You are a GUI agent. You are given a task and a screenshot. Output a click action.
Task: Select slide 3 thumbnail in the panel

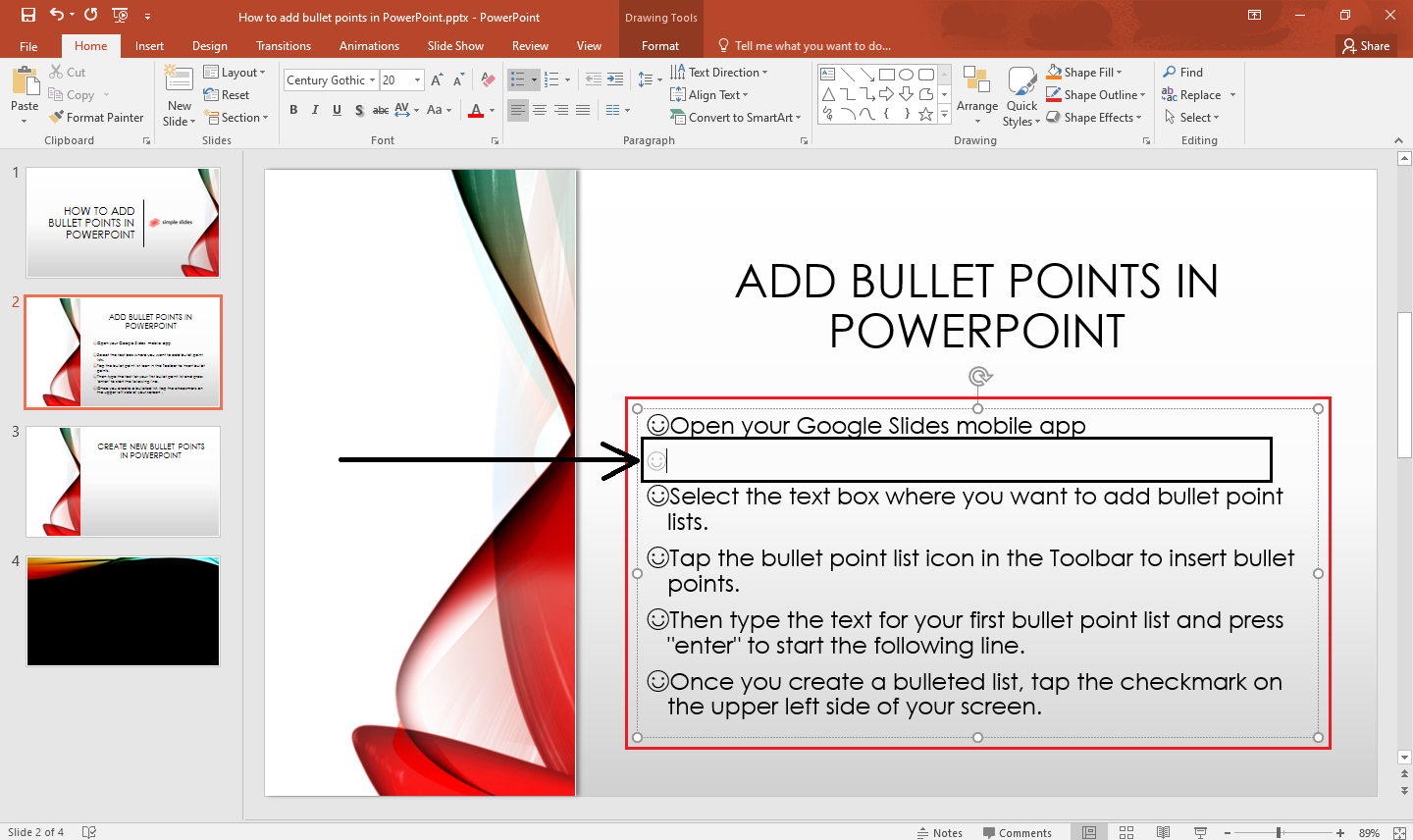[124, 481]
